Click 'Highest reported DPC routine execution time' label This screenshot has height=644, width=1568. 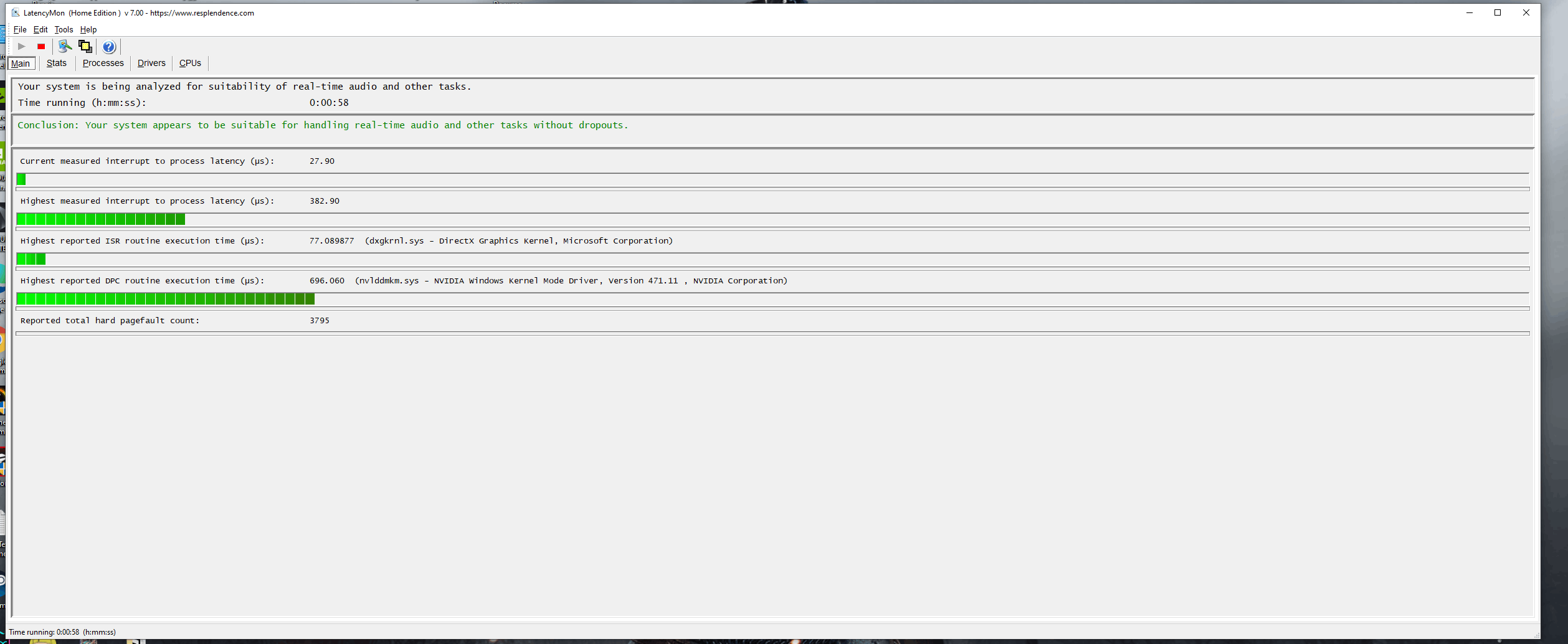pos(143,280)
